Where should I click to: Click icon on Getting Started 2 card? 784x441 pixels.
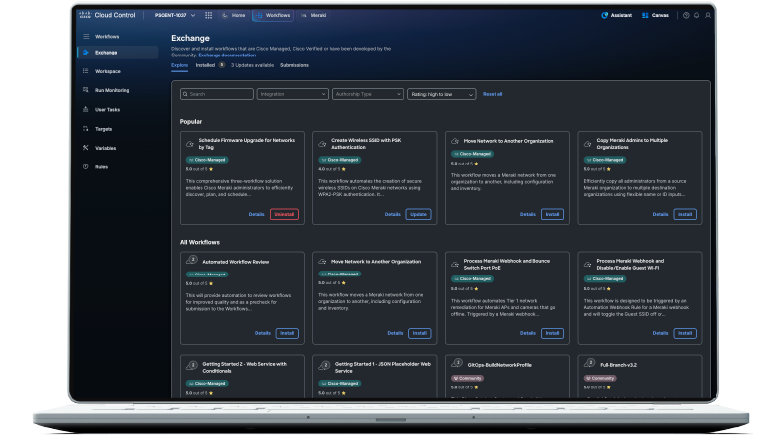[192, 366]
